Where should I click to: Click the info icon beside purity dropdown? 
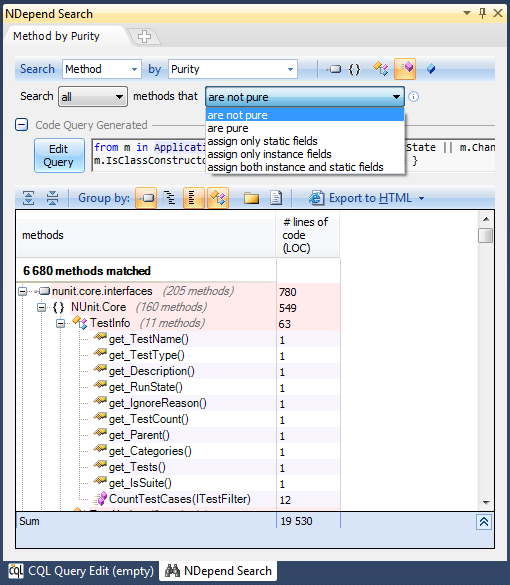point(413,97)
